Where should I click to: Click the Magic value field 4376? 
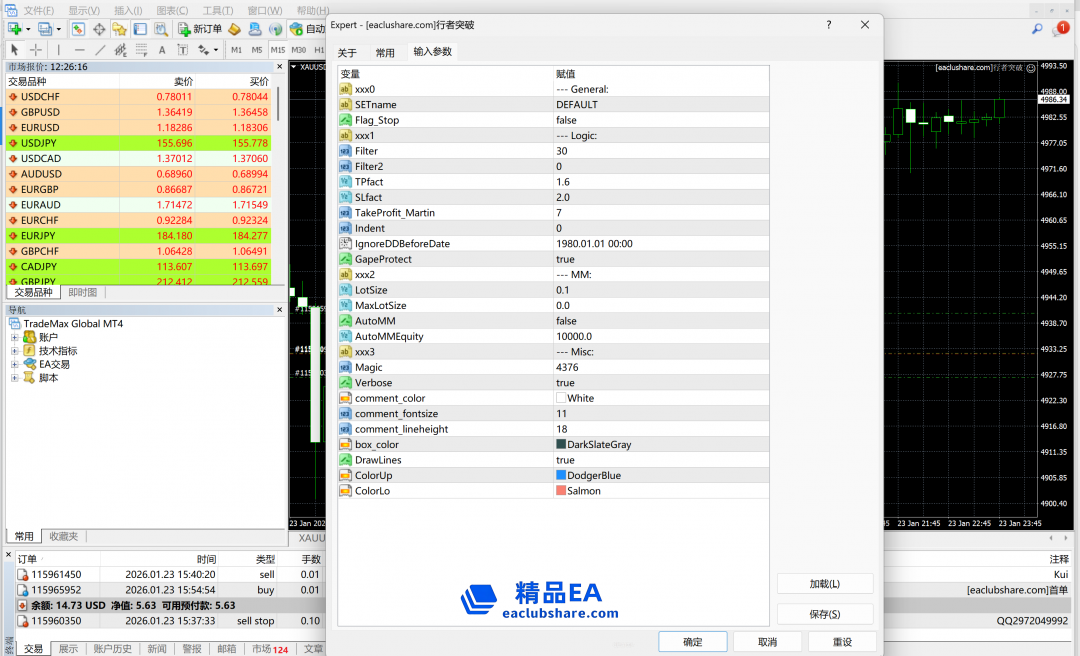click(x=660, y=367)
